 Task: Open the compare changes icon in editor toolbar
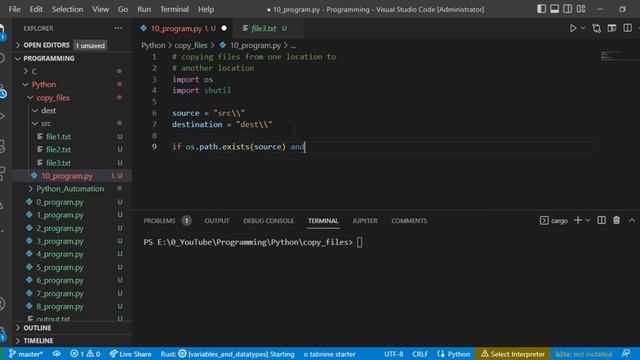(596, 28)
